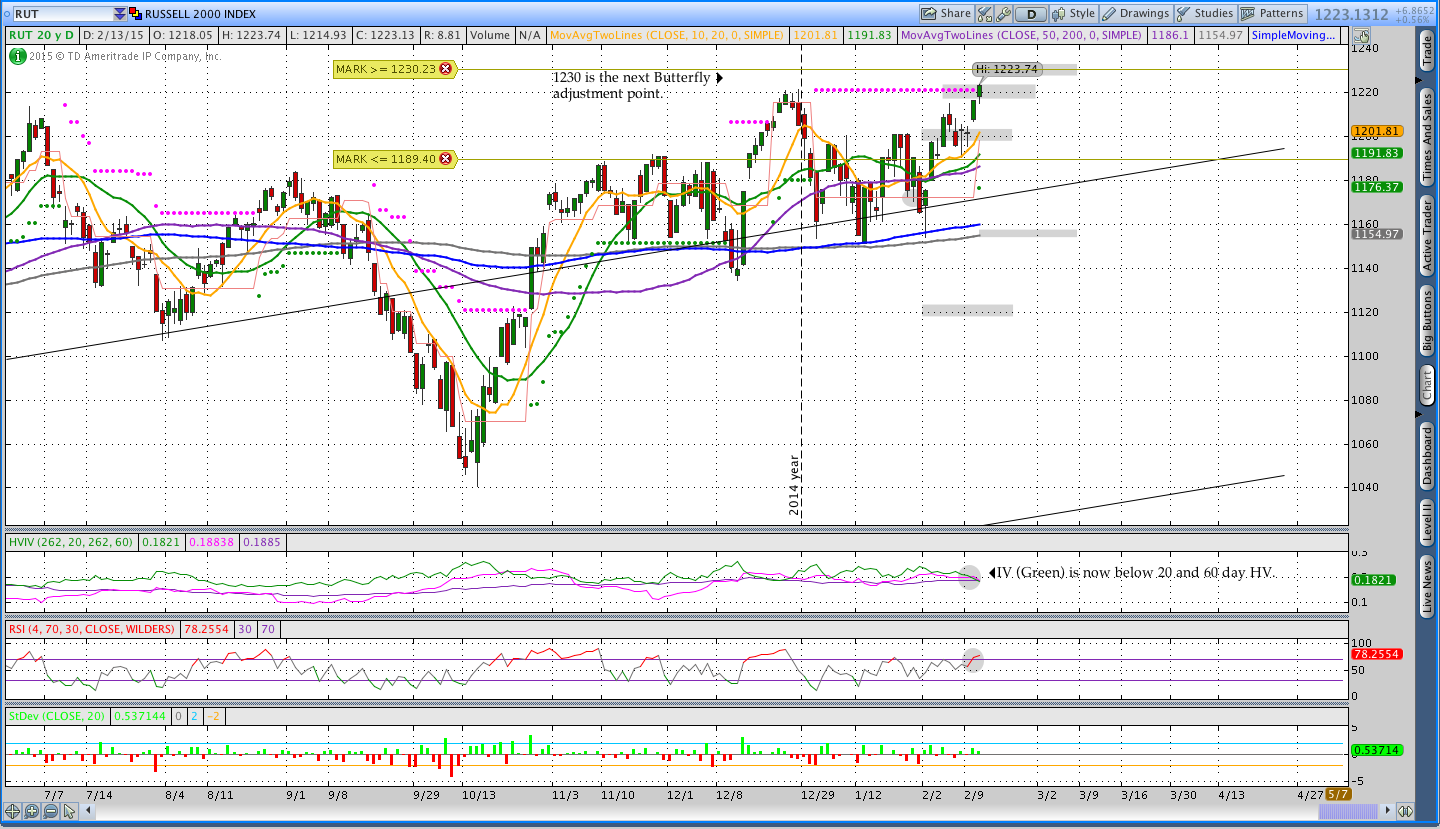Click the H: 1223.74 high value

[x=250, y=35]
